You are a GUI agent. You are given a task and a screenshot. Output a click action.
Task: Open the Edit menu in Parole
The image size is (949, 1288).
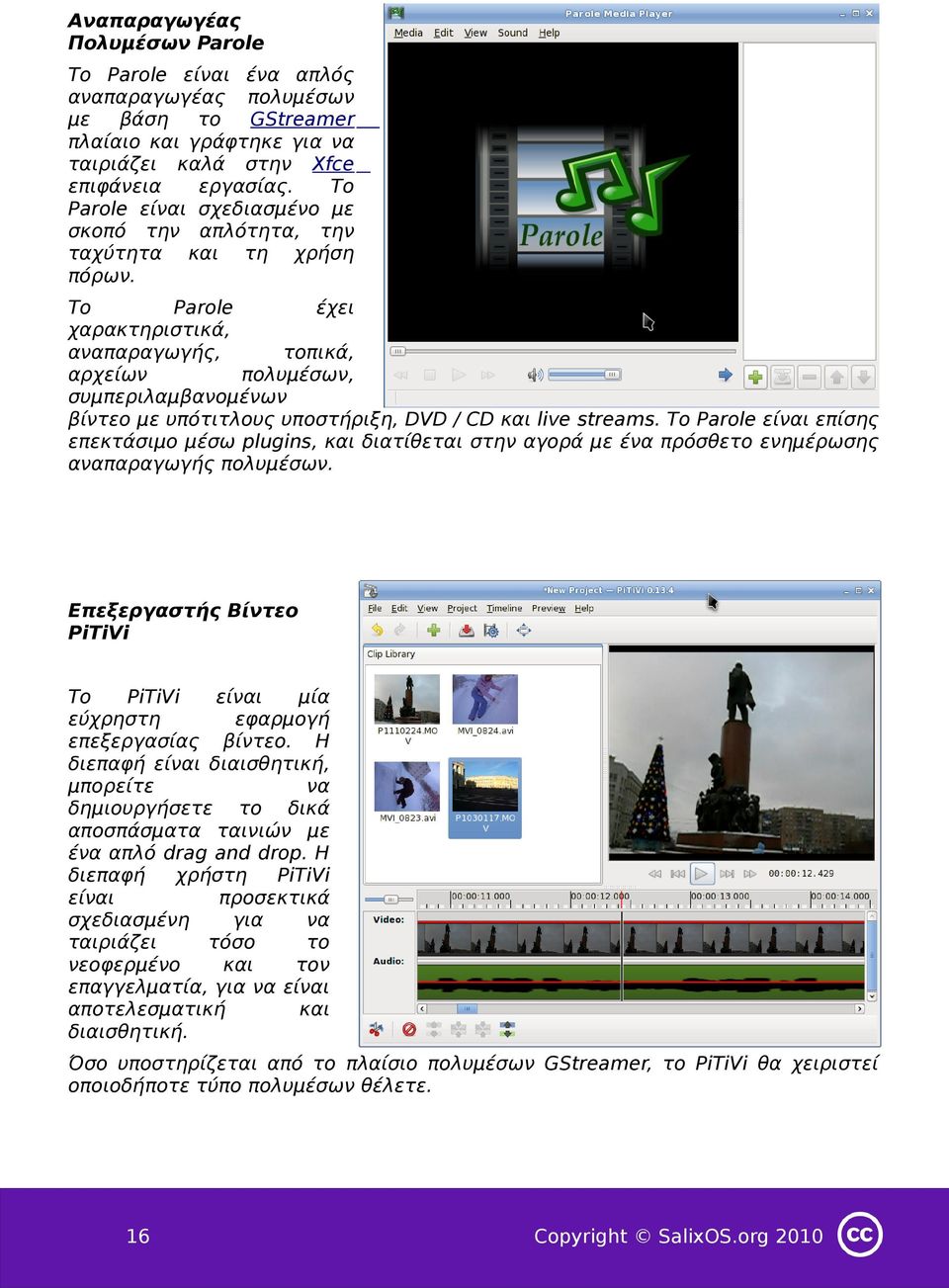point(444,33)
